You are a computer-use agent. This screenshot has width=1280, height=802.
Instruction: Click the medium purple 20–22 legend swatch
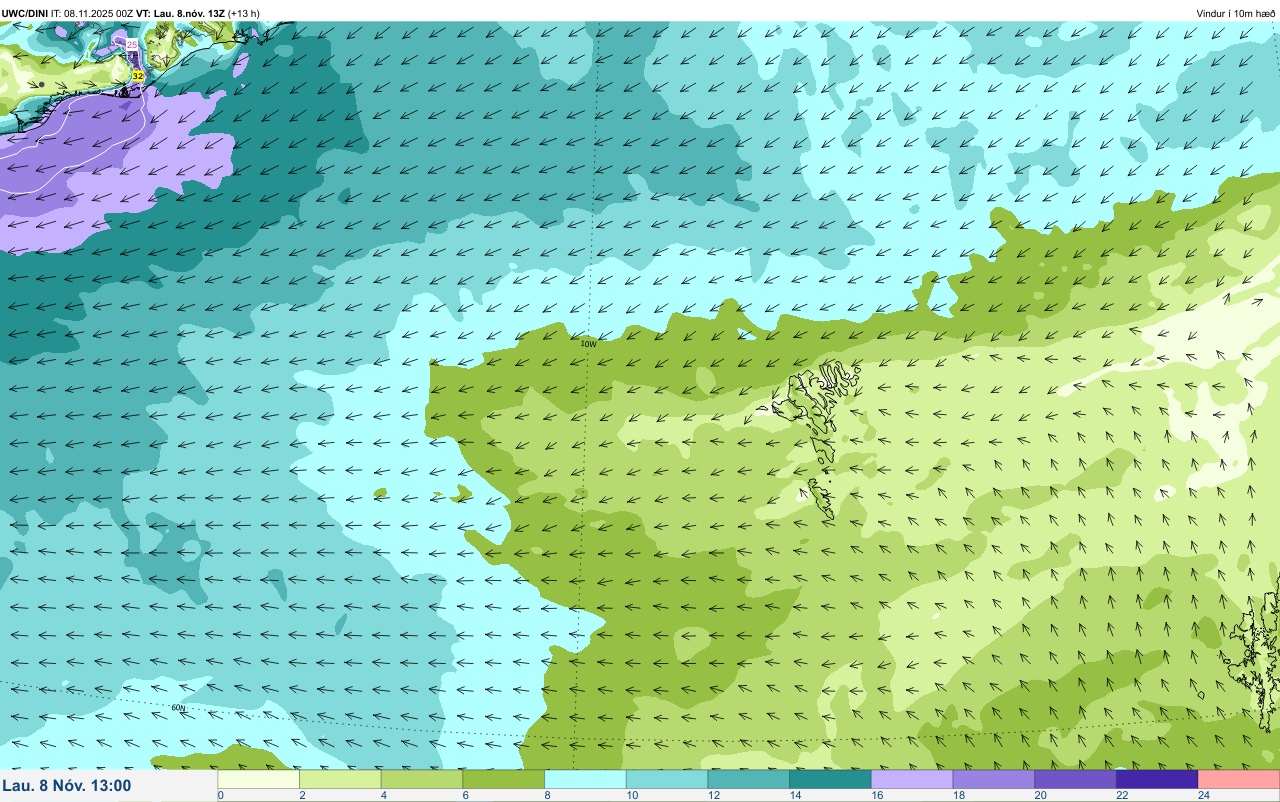point(1076,779)
